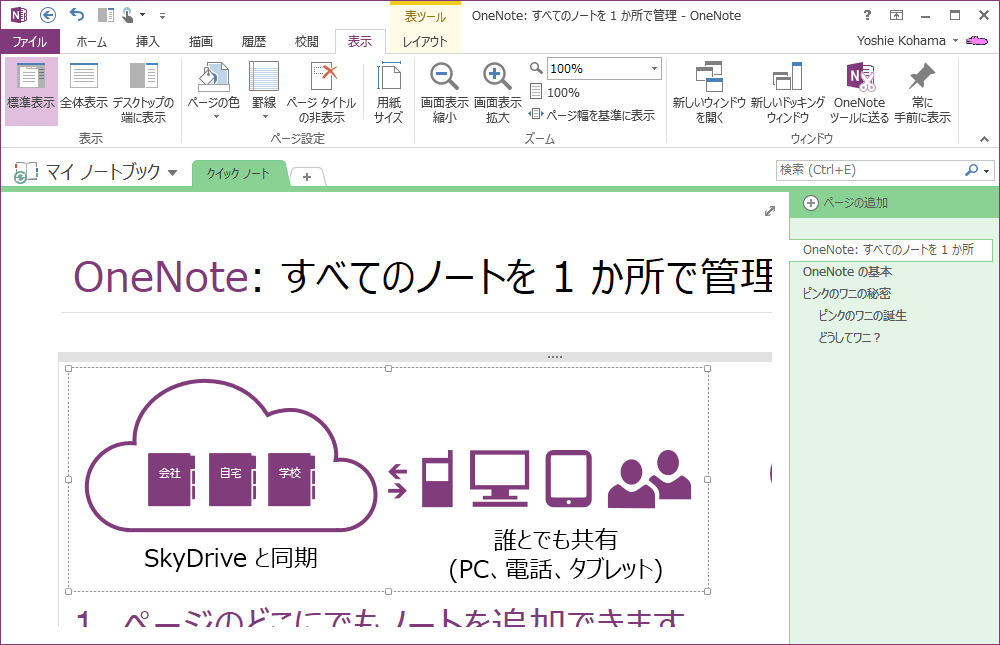
Task: Open the help question mark
Action: (867, 15)
